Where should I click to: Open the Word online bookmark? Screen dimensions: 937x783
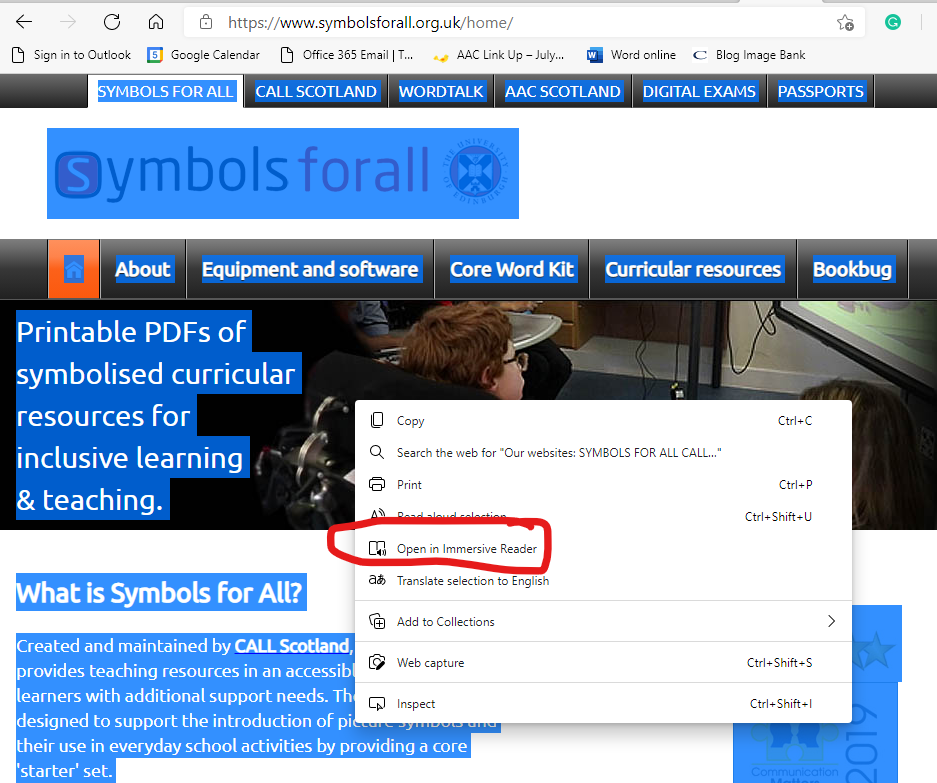[632, 55]
